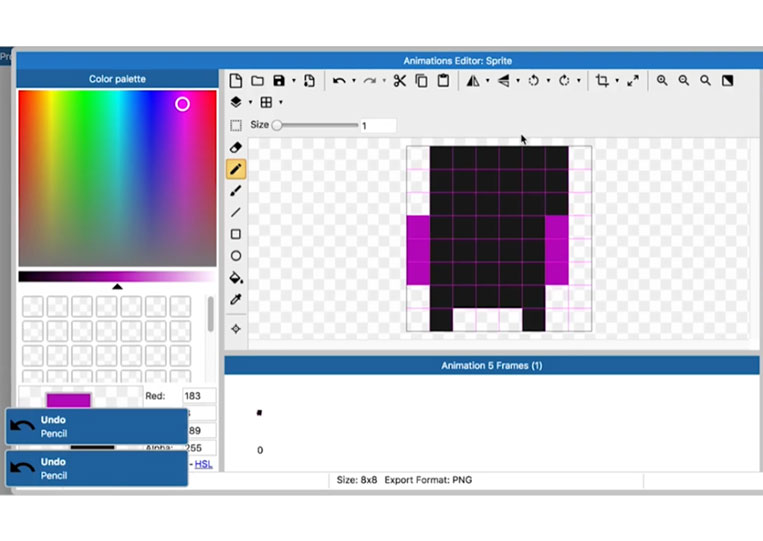
Task: Flip horizontally with the mirror icon
Action: (x=473, y=81)
